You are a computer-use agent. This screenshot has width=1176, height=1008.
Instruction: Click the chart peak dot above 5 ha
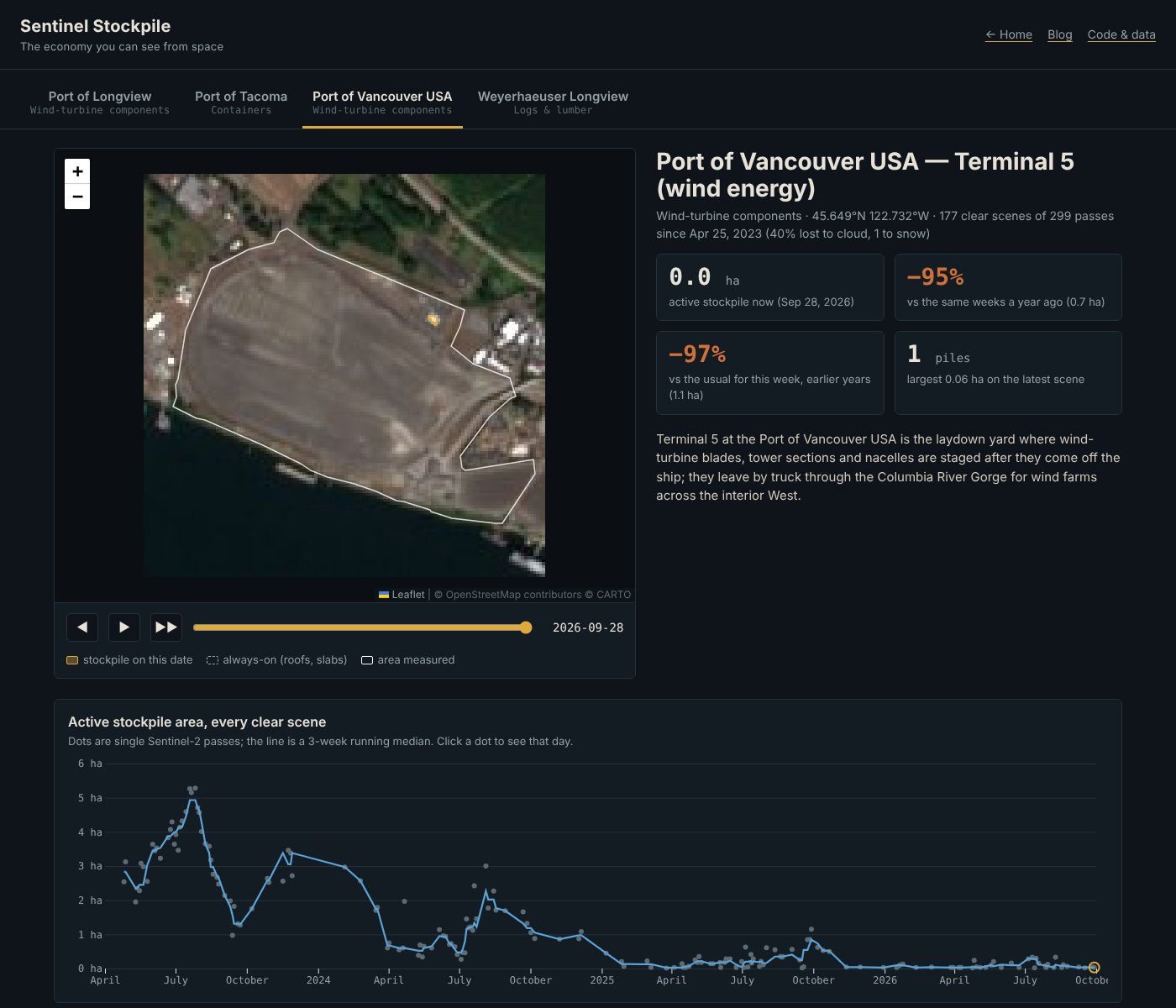click(x=195, y=788)
